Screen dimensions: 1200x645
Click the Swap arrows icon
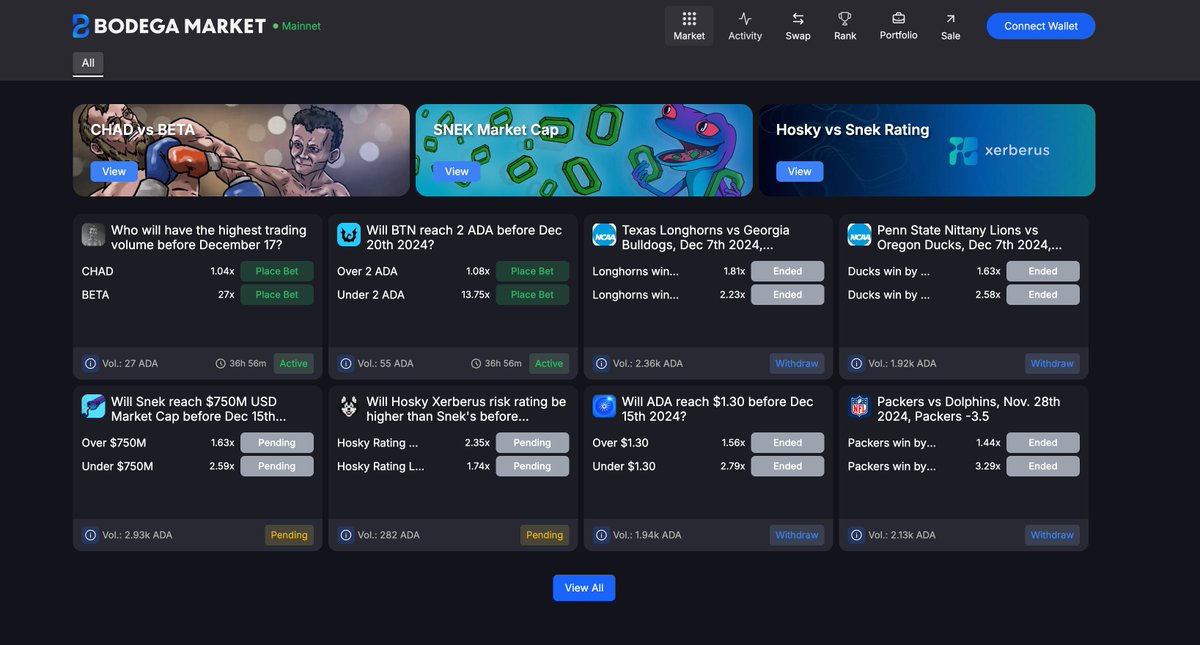[x=797, y=20]
